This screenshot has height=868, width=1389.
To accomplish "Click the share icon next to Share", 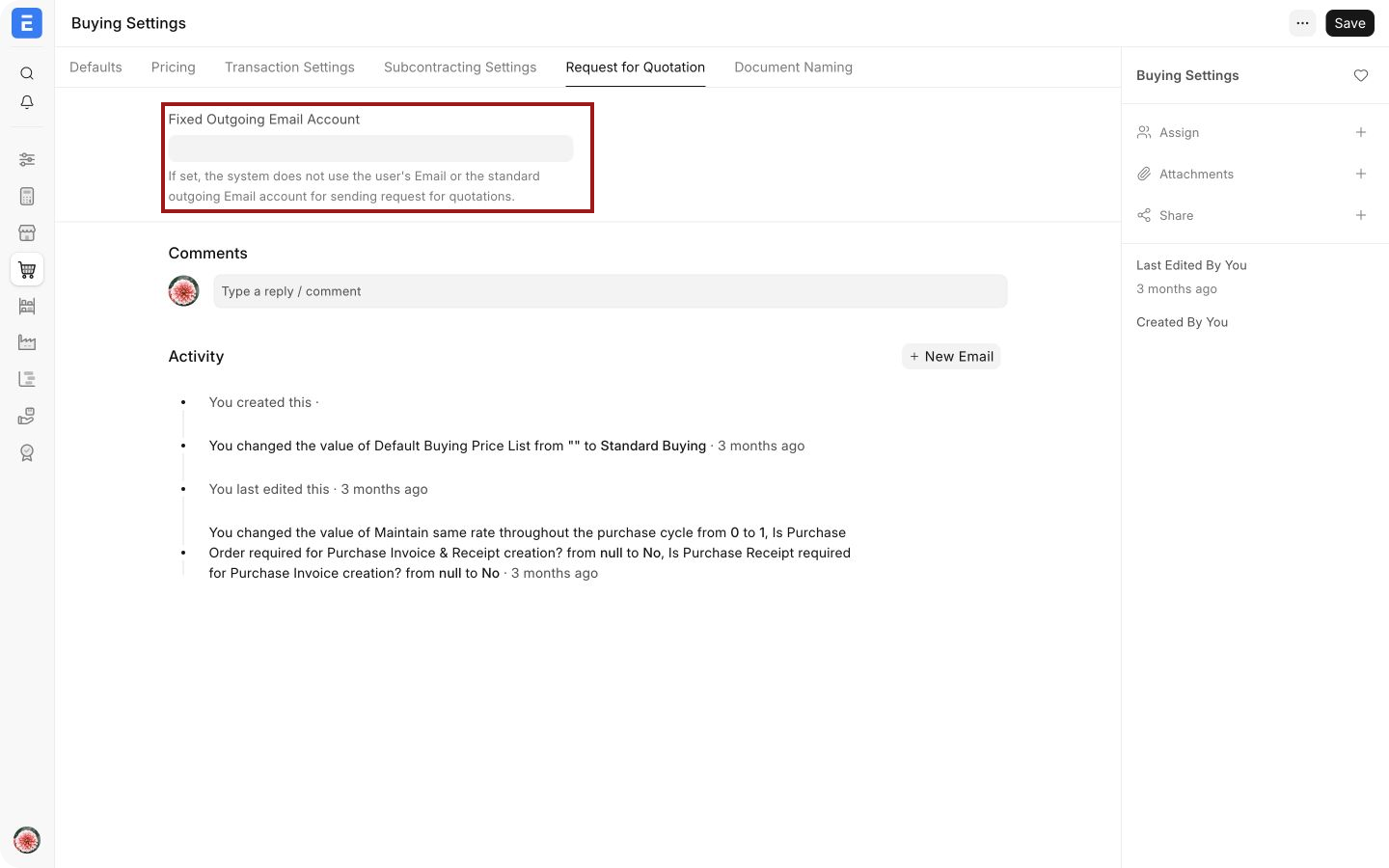I will click(x=1144, y=215).
